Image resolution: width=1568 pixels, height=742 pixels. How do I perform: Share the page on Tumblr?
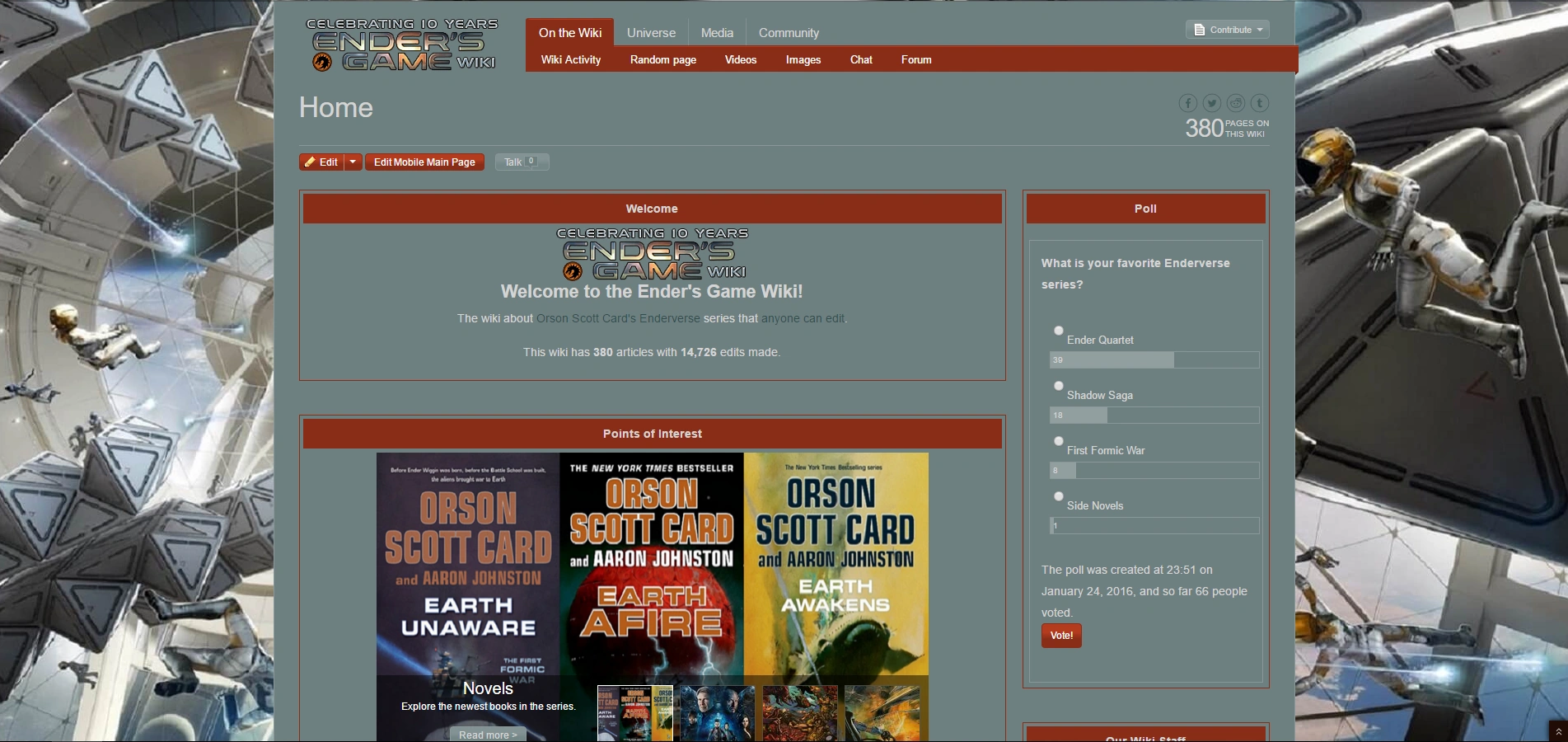(x=1259, y=103)
